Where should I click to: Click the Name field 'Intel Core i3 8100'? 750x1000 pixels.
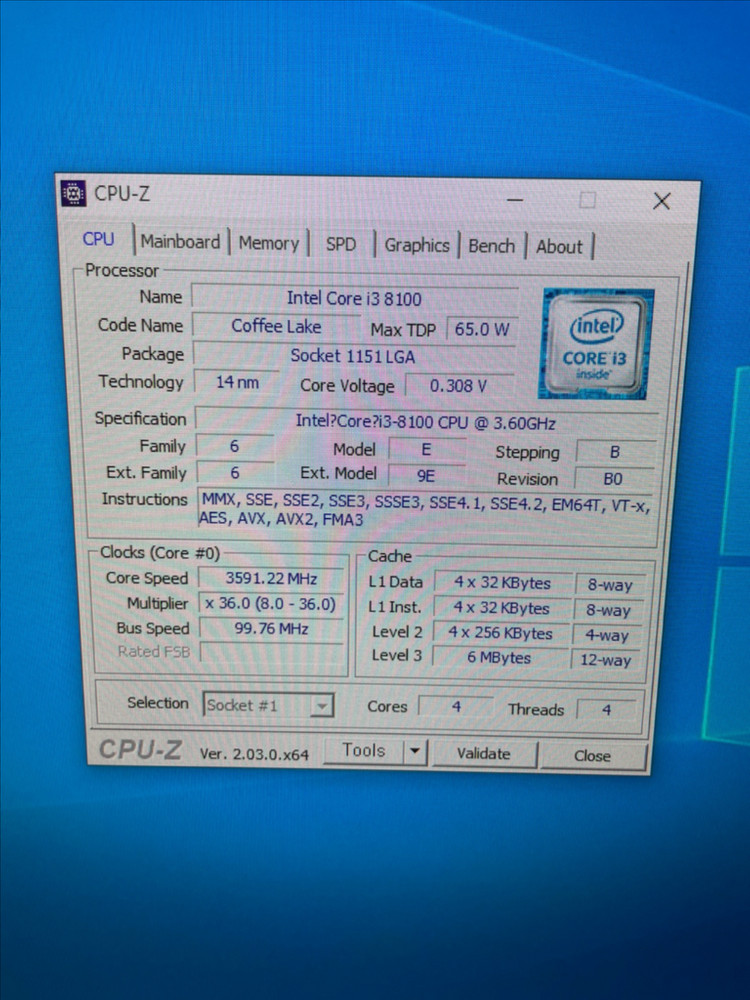point(354,298)
